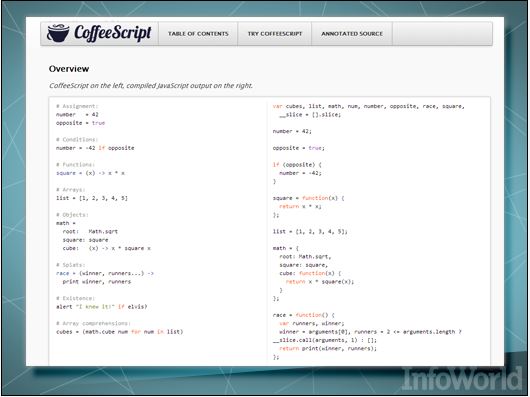Image resolution: width=530 pixels, height=397 pixels.
Task: Click the Overview section heading
Action: (69, 69)
